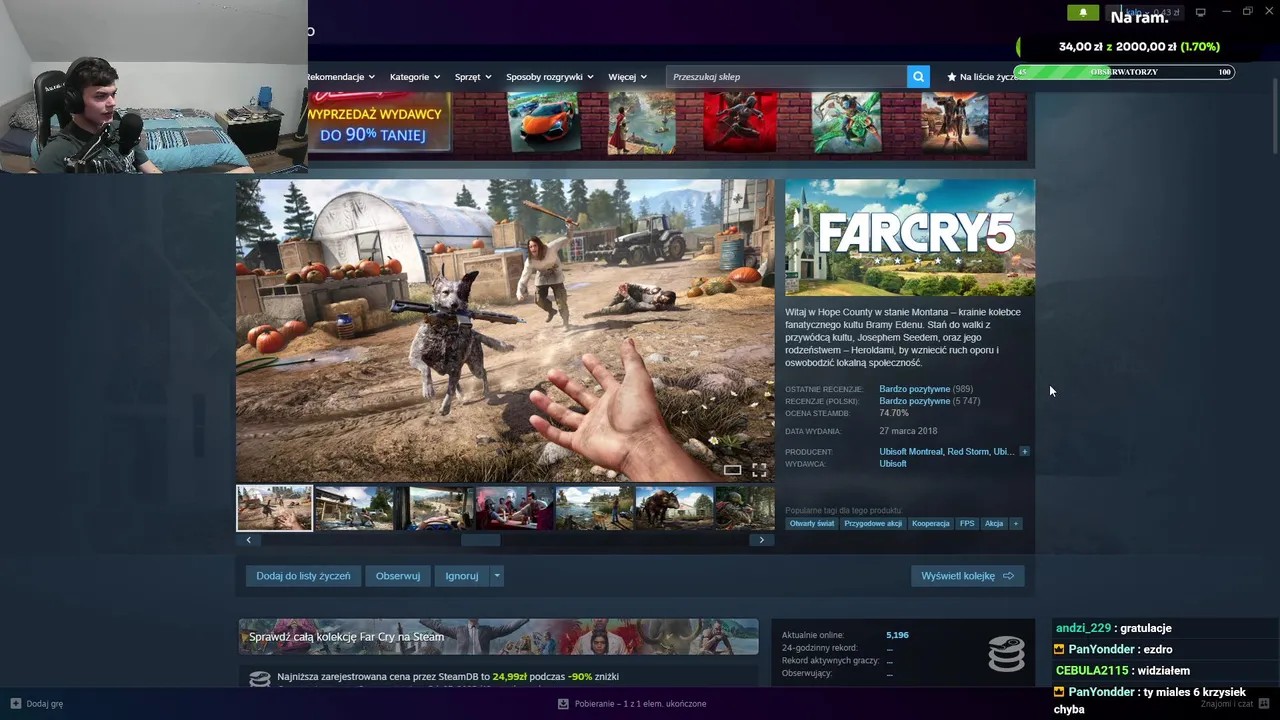The height and width of the screenshot is (720, 1280).
Task: Click the 27 marca 2018 release date
Action: [x=908, y=431]
